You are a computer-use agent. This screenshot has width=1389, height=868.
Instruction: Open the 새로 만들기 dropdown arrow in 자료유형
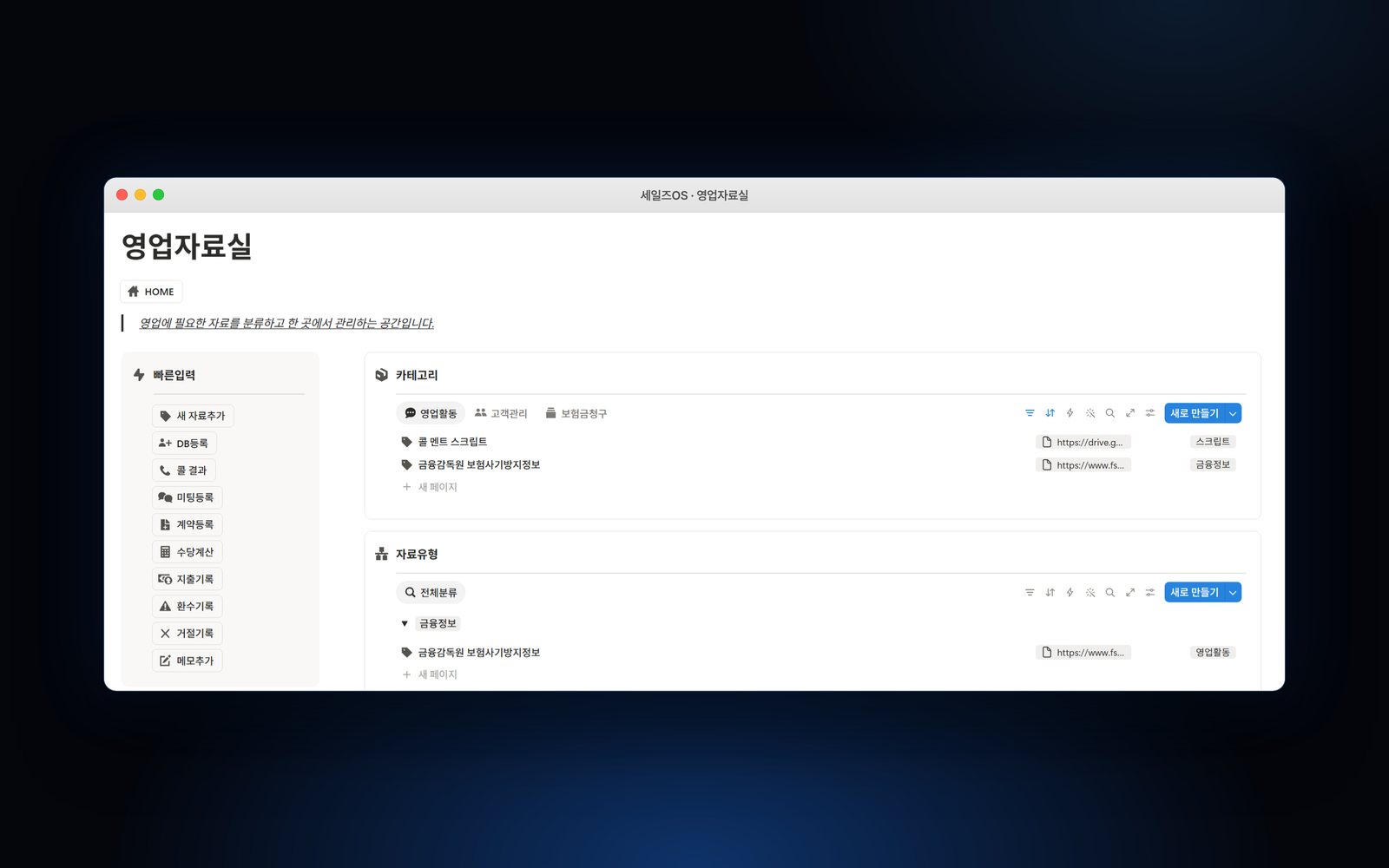pos(1233,592)
